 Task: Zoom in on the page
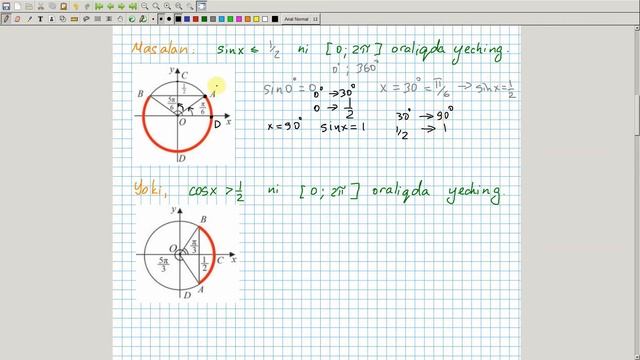coord(168,7)
